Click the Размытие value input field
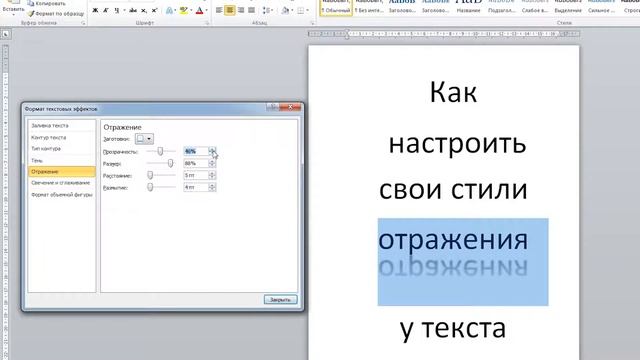The image size is (640, 360). (x=196, y=187)
